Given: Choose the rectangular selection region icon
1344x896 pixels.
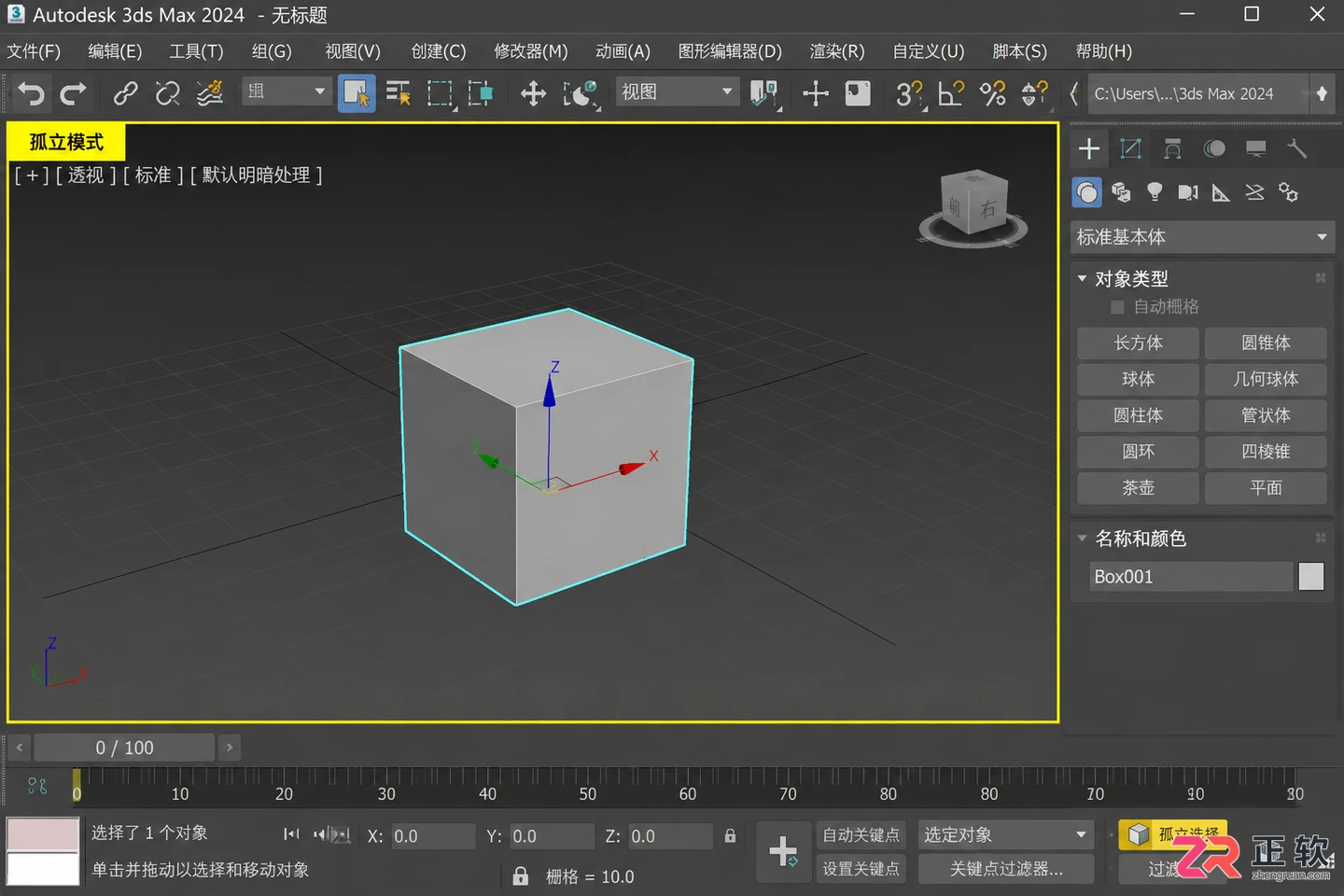Looking at the screenshot, I should pyautogui.click(x=440, y=93).
